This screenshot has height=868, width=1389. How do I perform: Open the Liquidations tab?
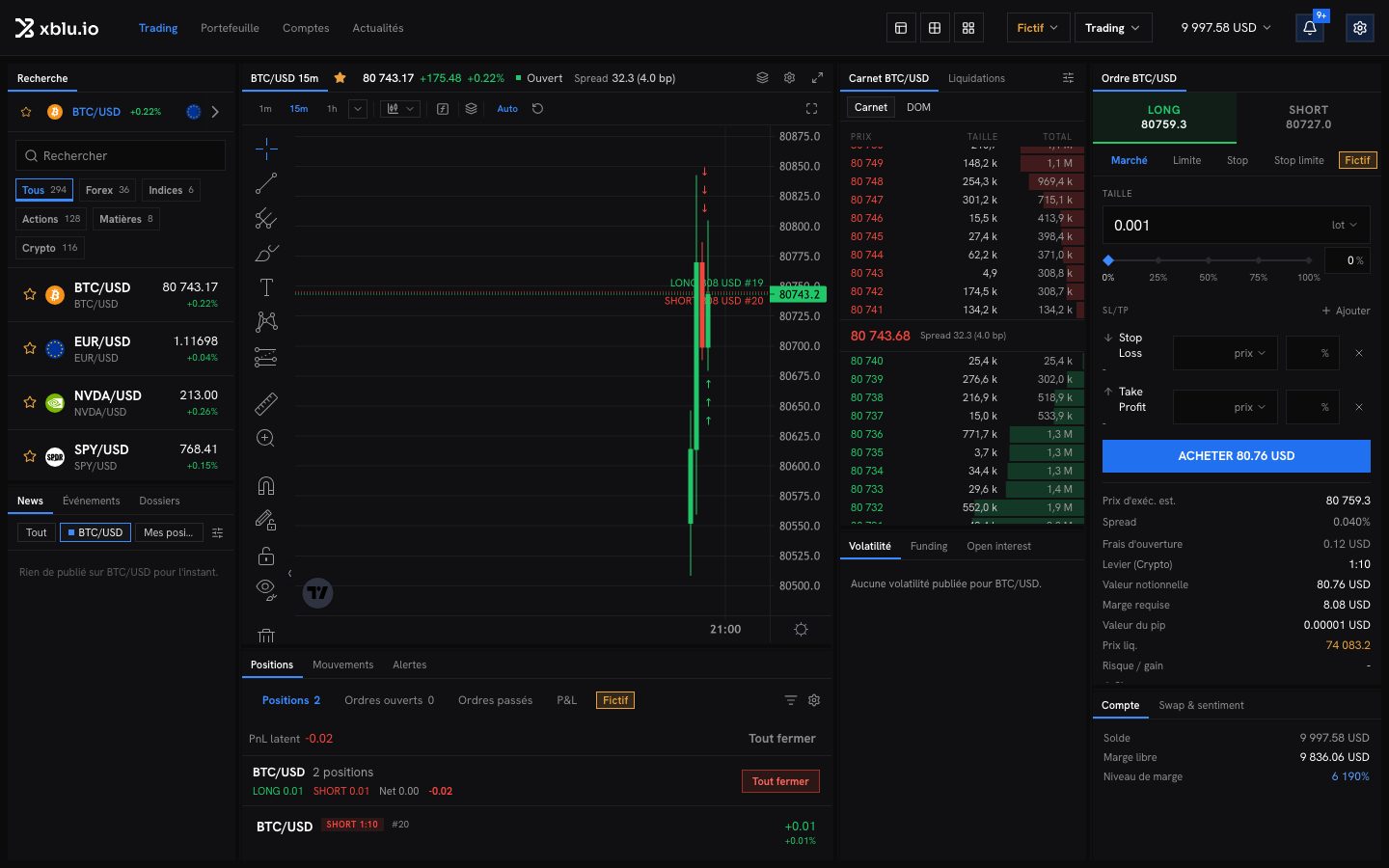click(976, 78)
